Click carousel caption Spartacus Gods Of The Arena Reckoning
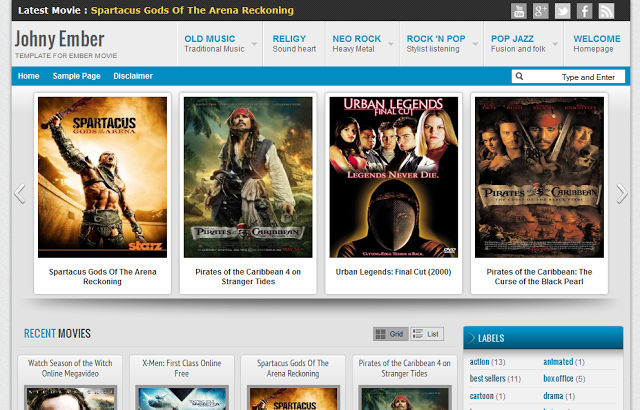 (102, 277)
